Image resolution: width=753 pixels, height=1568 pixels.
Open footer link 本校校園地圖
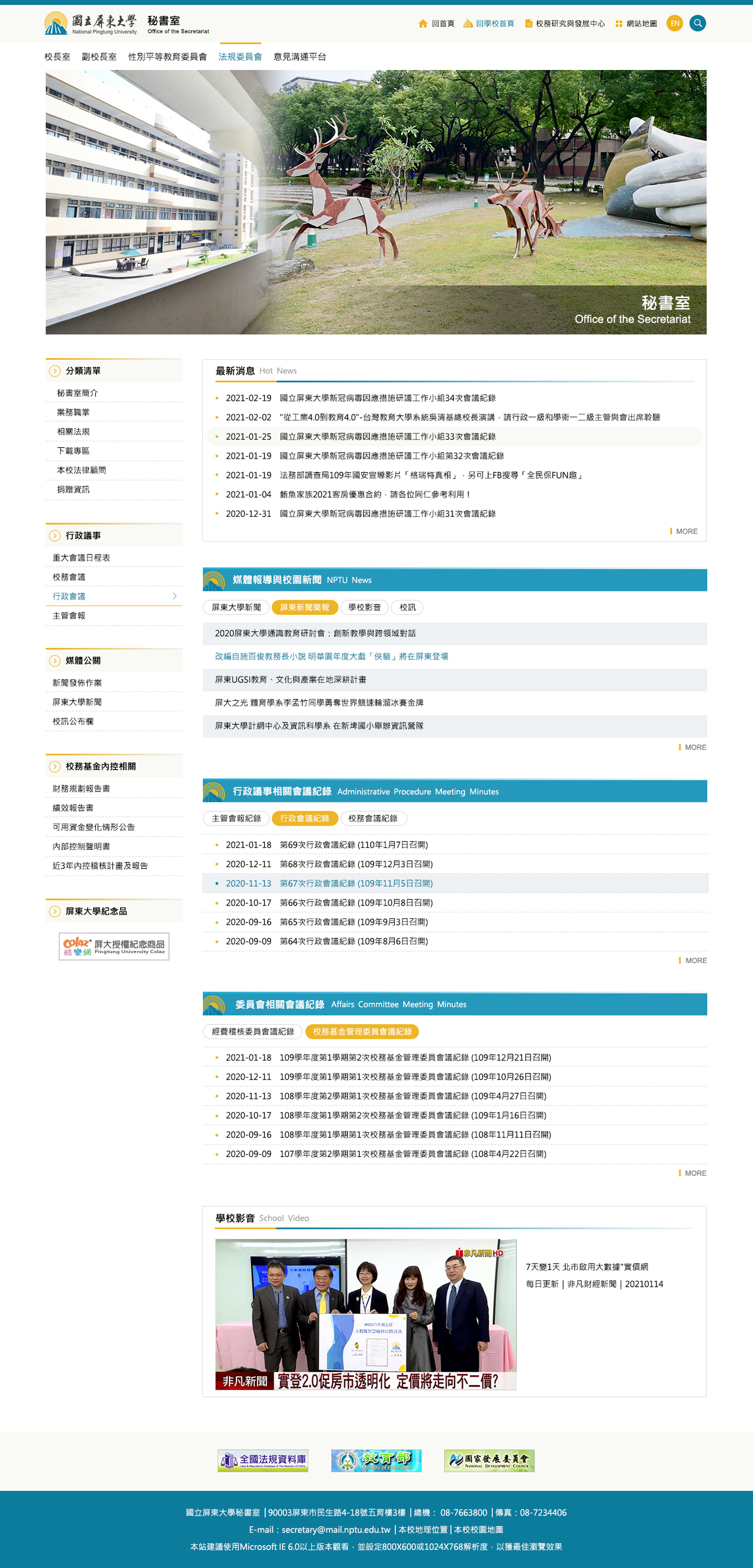click(x=479, y=1530)
